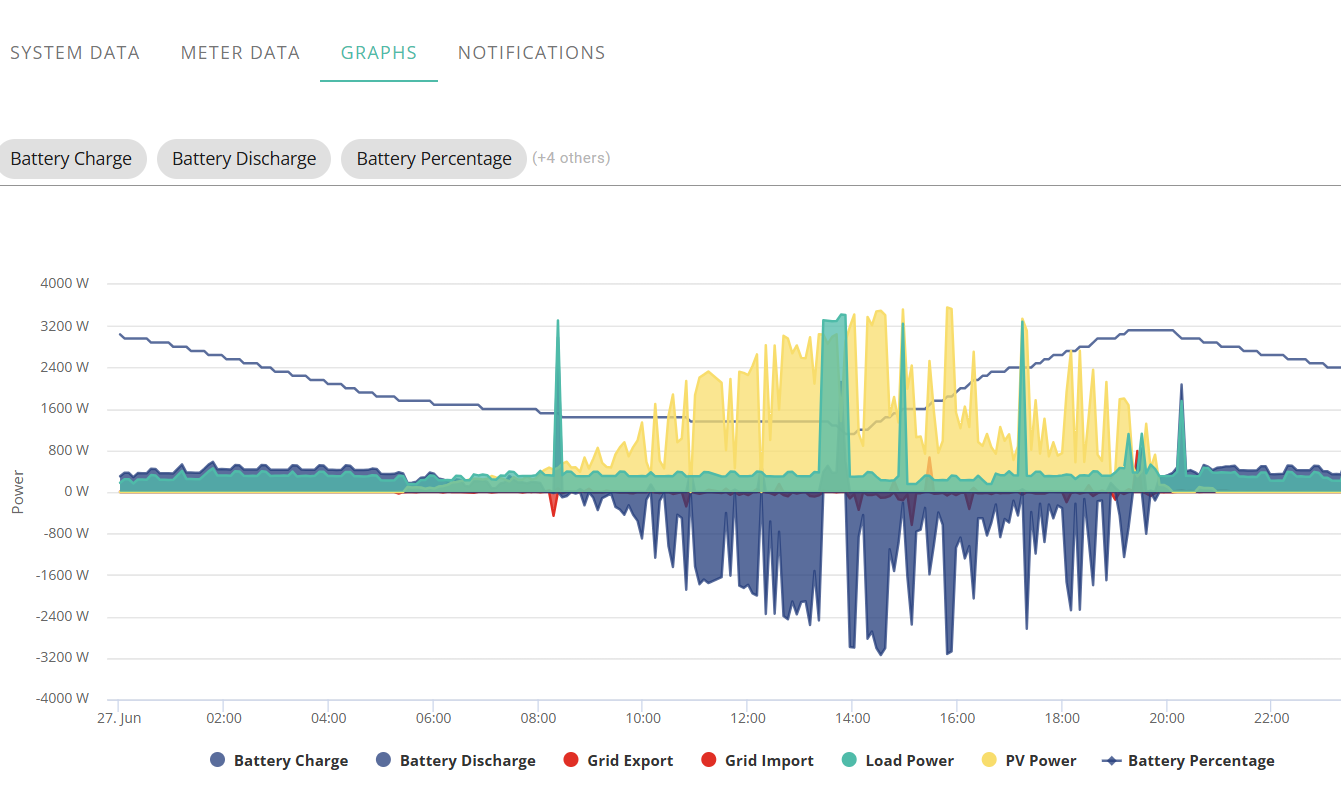Image resolution: width=1341 pixels, height=791 pixels.
Task: Select the Graphs tab
Action: 379,53
